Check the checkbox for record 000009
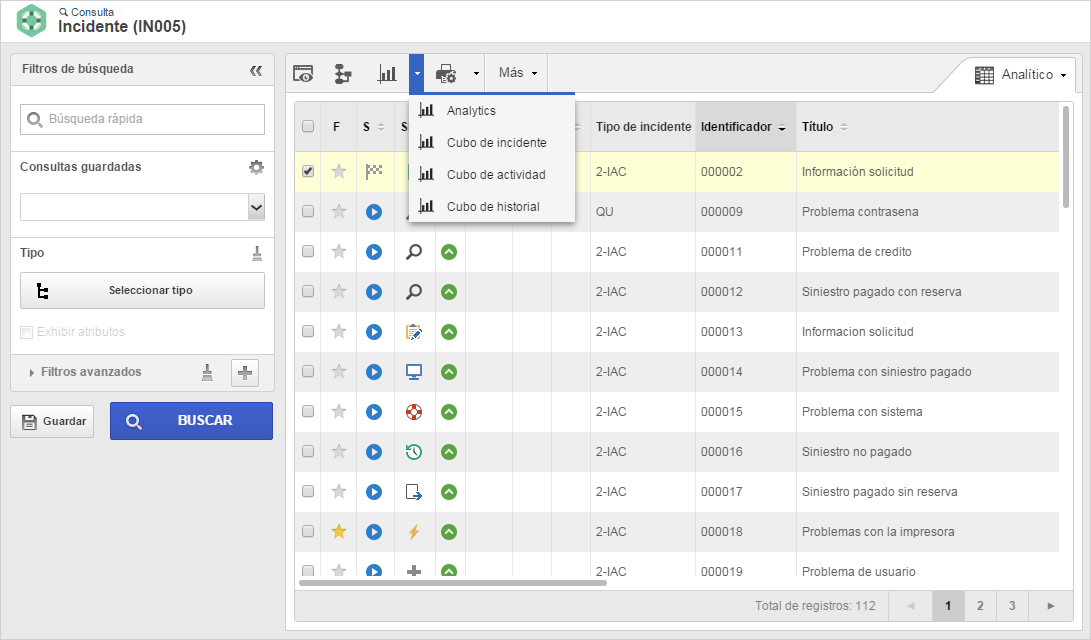 308,211
